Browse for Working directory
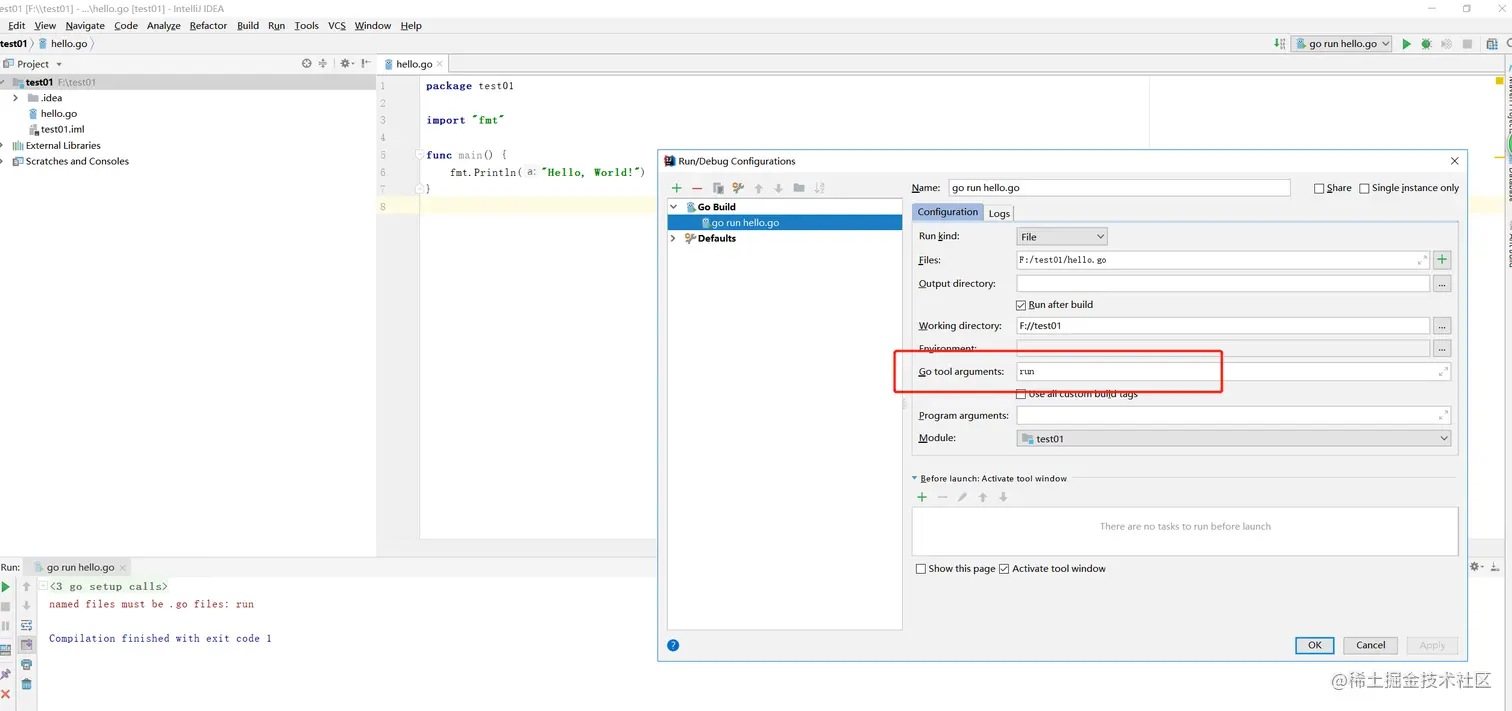 click(x=1442, y=326)
